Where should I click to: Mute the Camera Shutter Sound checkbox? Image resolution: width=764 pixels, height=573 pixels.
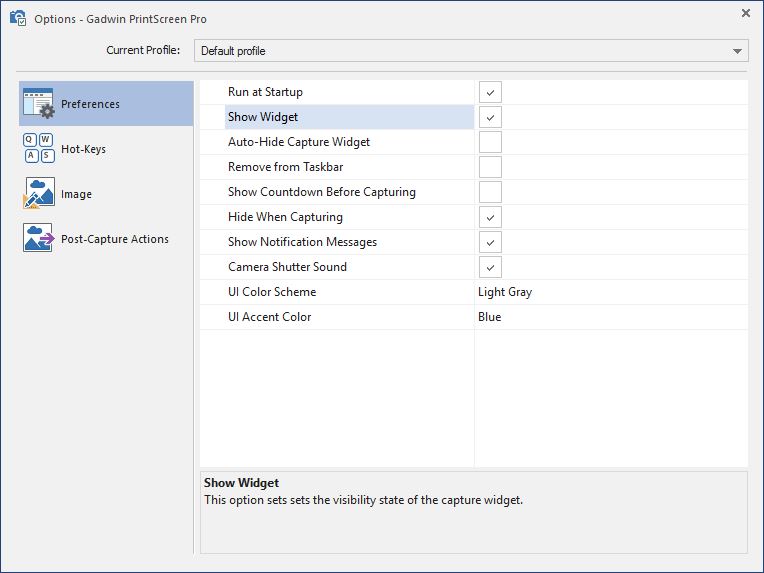490,267
